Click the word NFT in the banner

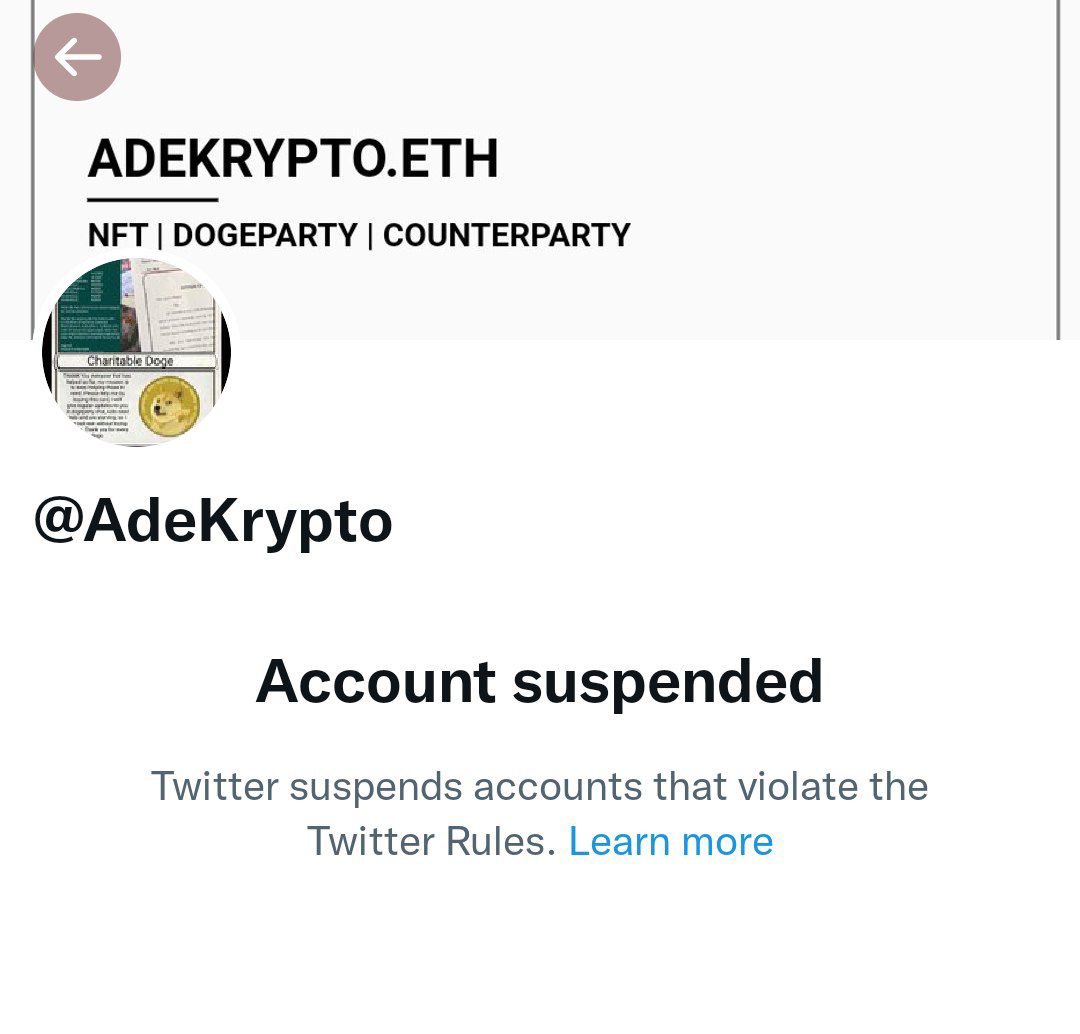[117, 235]
